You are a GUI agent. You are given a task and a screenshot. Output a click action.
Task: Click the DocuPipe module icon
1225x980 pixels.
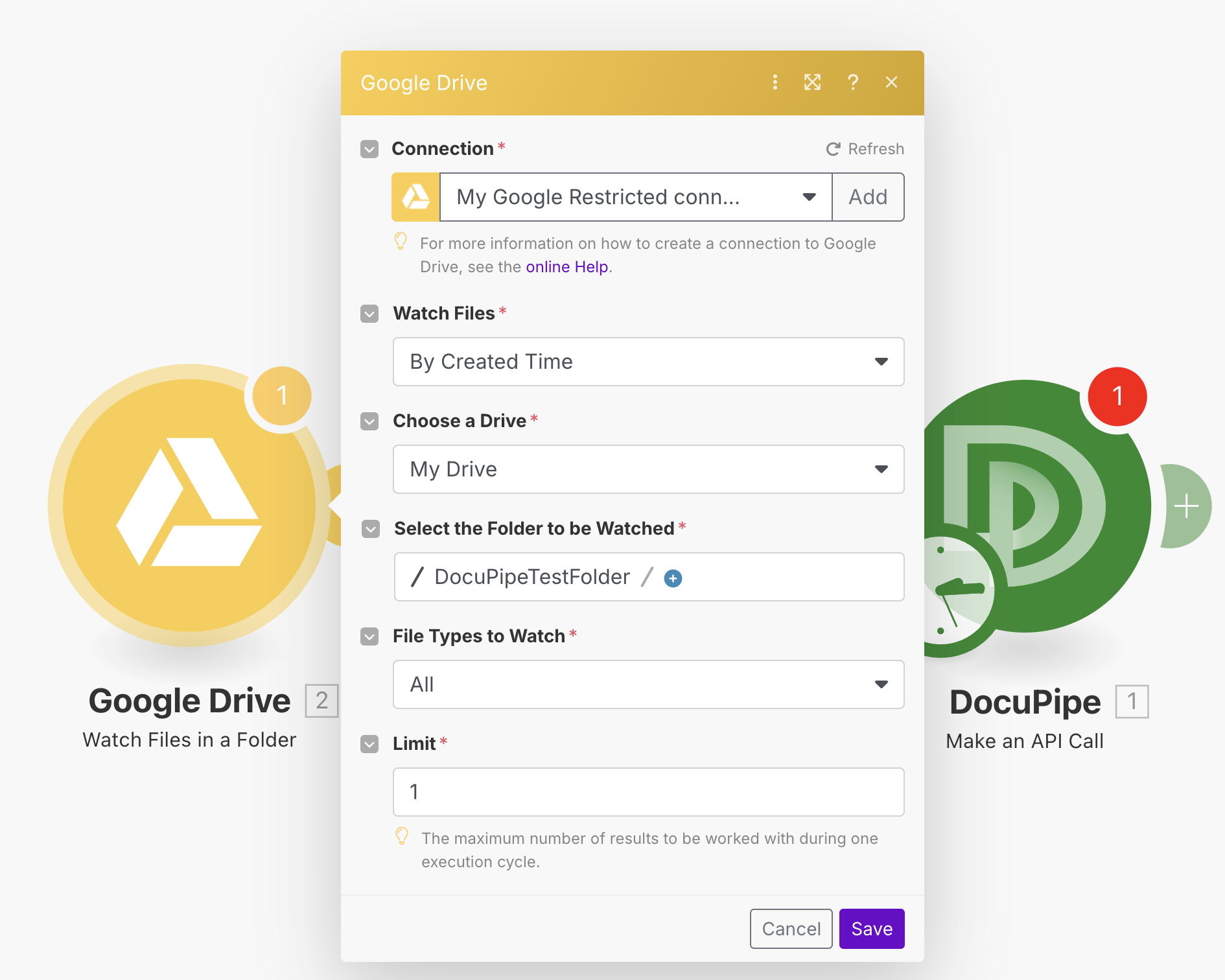click(1037, 506)
